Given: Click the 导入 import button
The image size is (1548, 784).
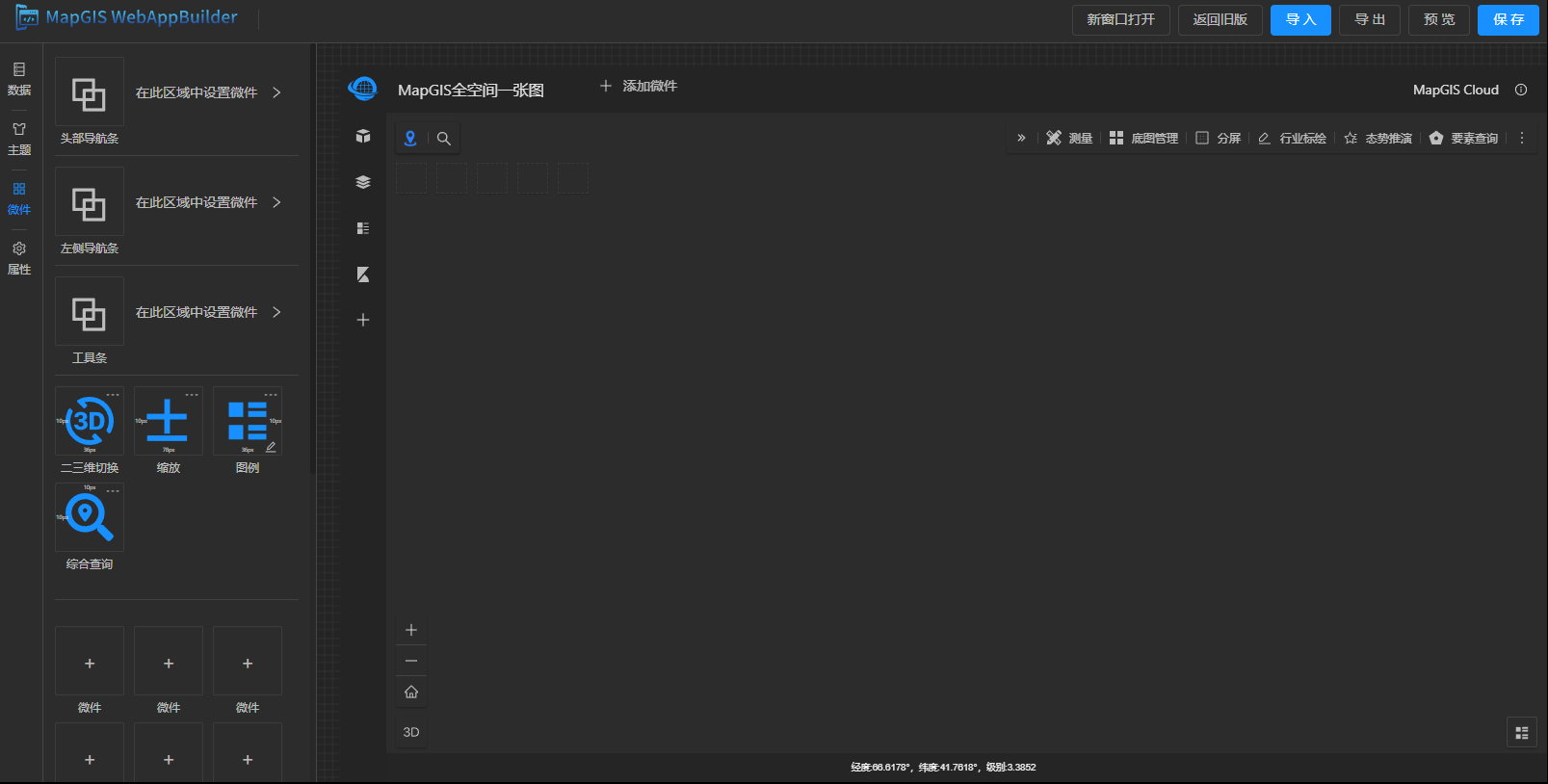Looking at the screenshot, I should click(1300, 20).
